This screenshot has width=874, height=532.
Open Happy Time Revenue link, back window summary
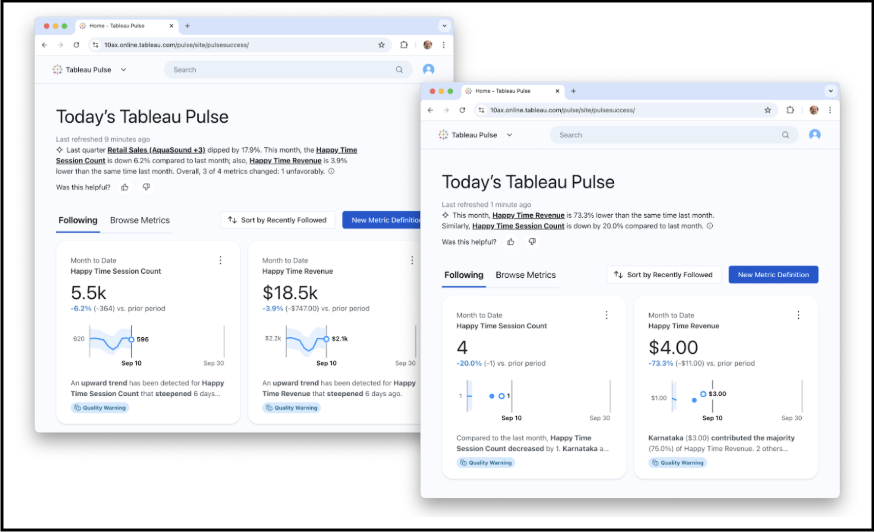(285, 161)
